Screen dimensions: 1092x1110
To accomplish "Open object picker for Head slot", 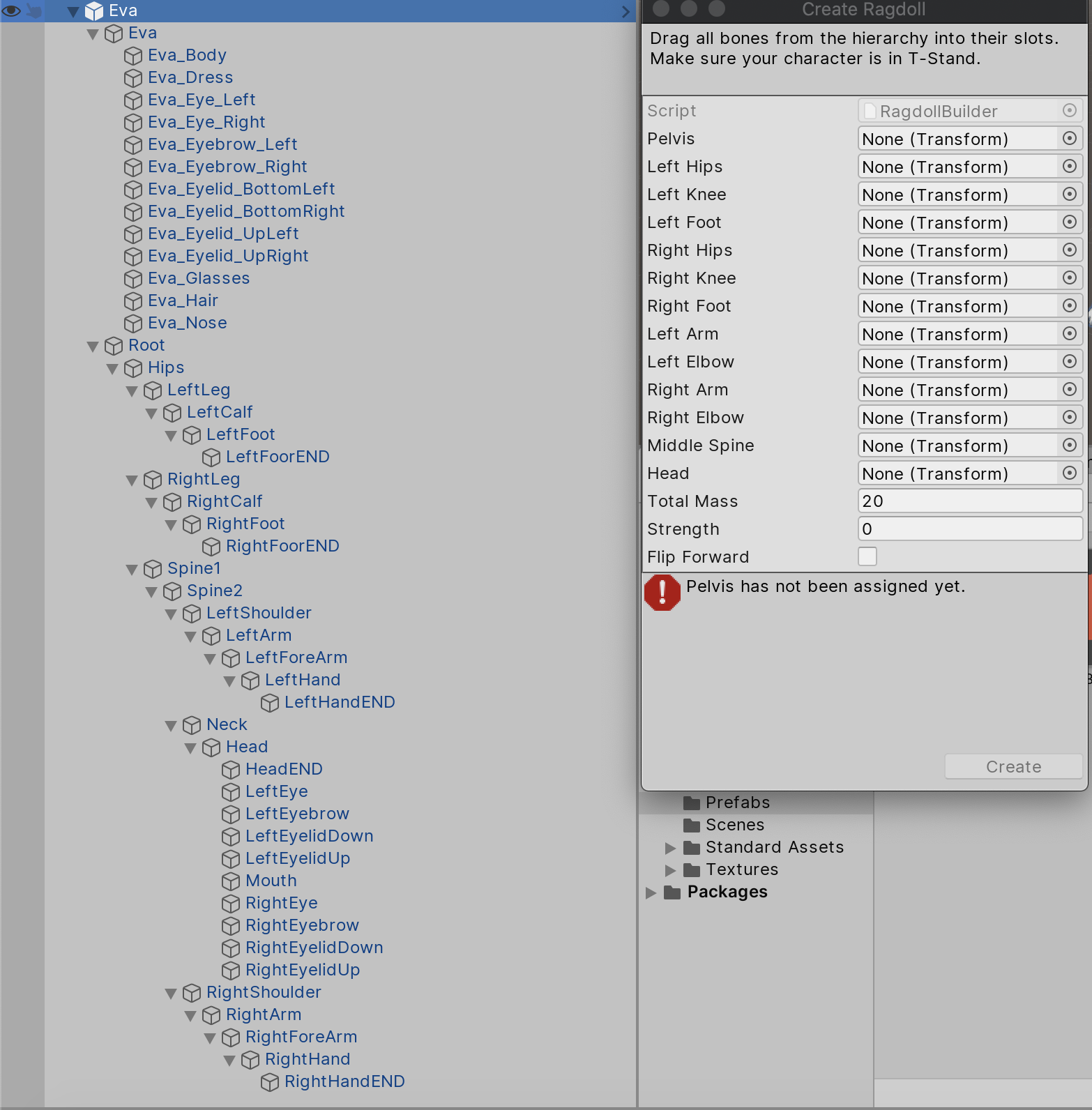I will (x=1069, y=473).
